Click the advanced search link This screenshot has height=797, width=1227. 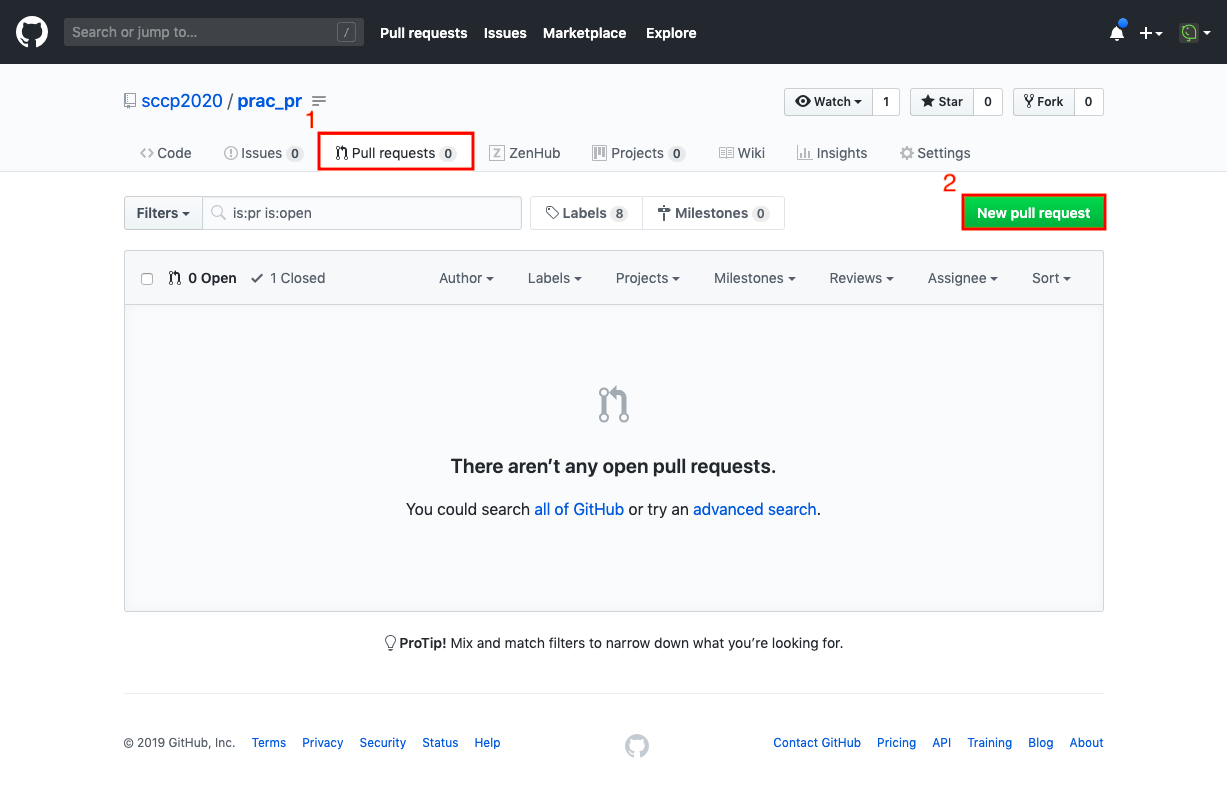(755, 509)
